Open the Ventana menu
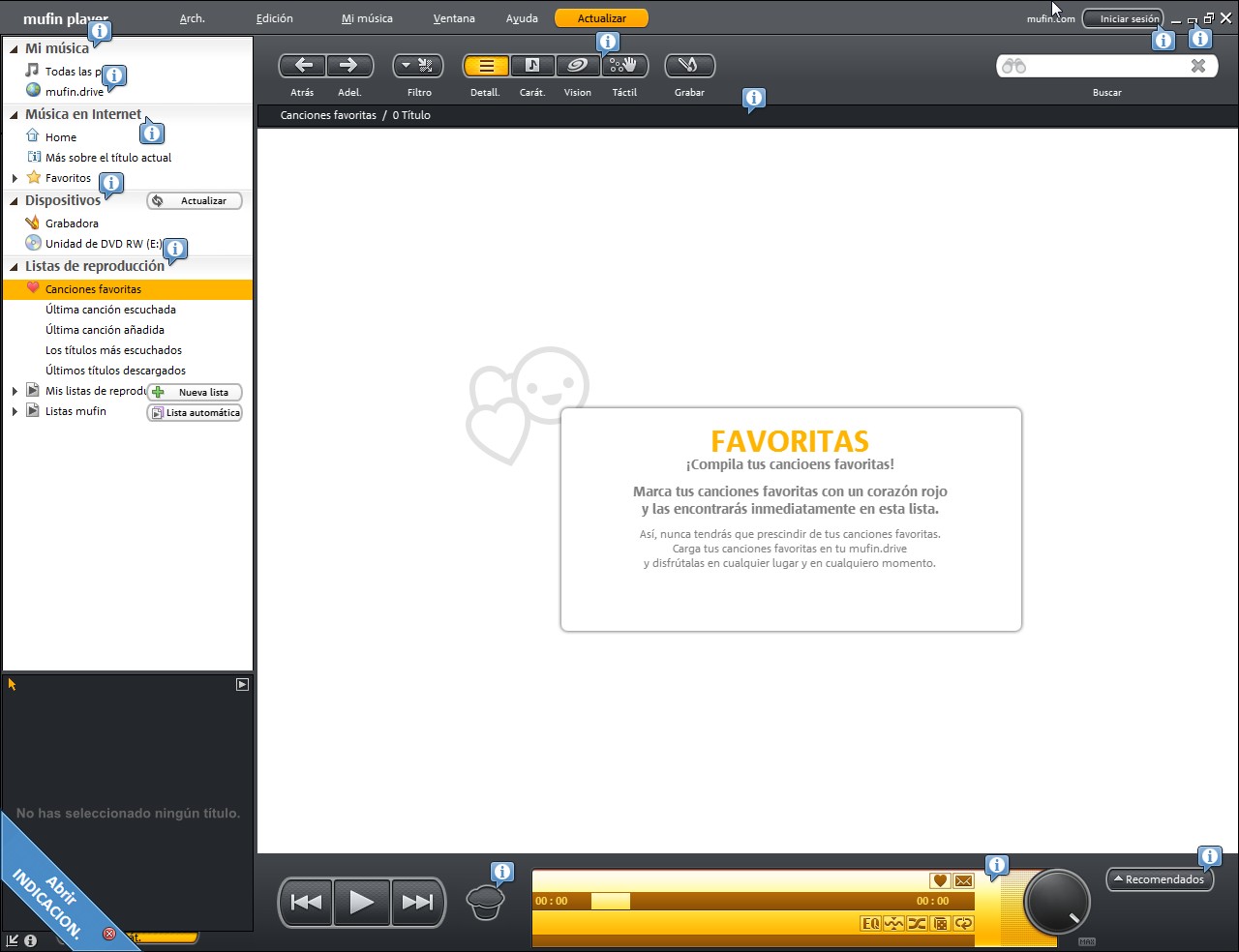Viewport: 1239px width, 952px height. 454,18
